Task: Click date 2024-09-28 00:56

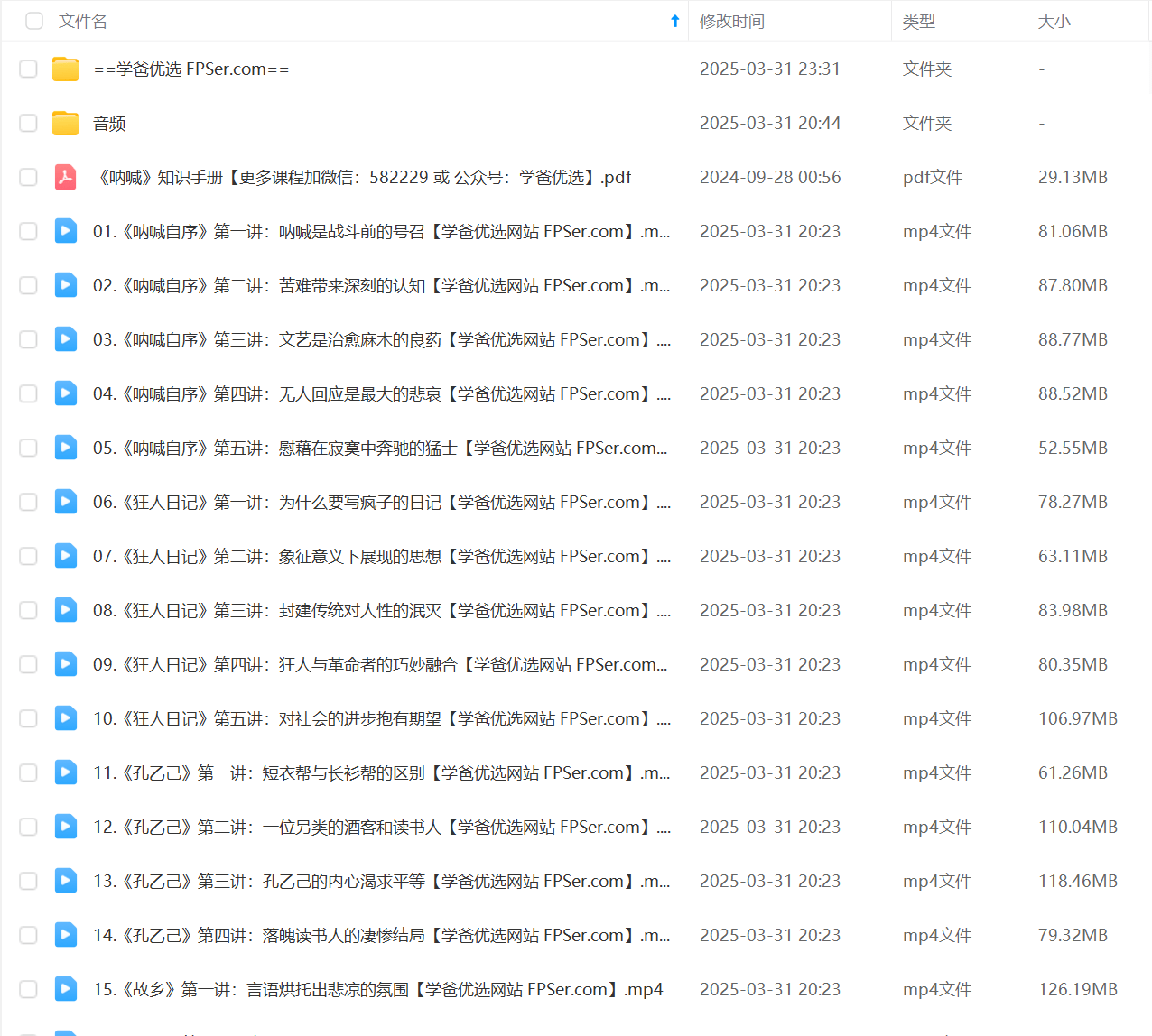Action: point(770,177)
